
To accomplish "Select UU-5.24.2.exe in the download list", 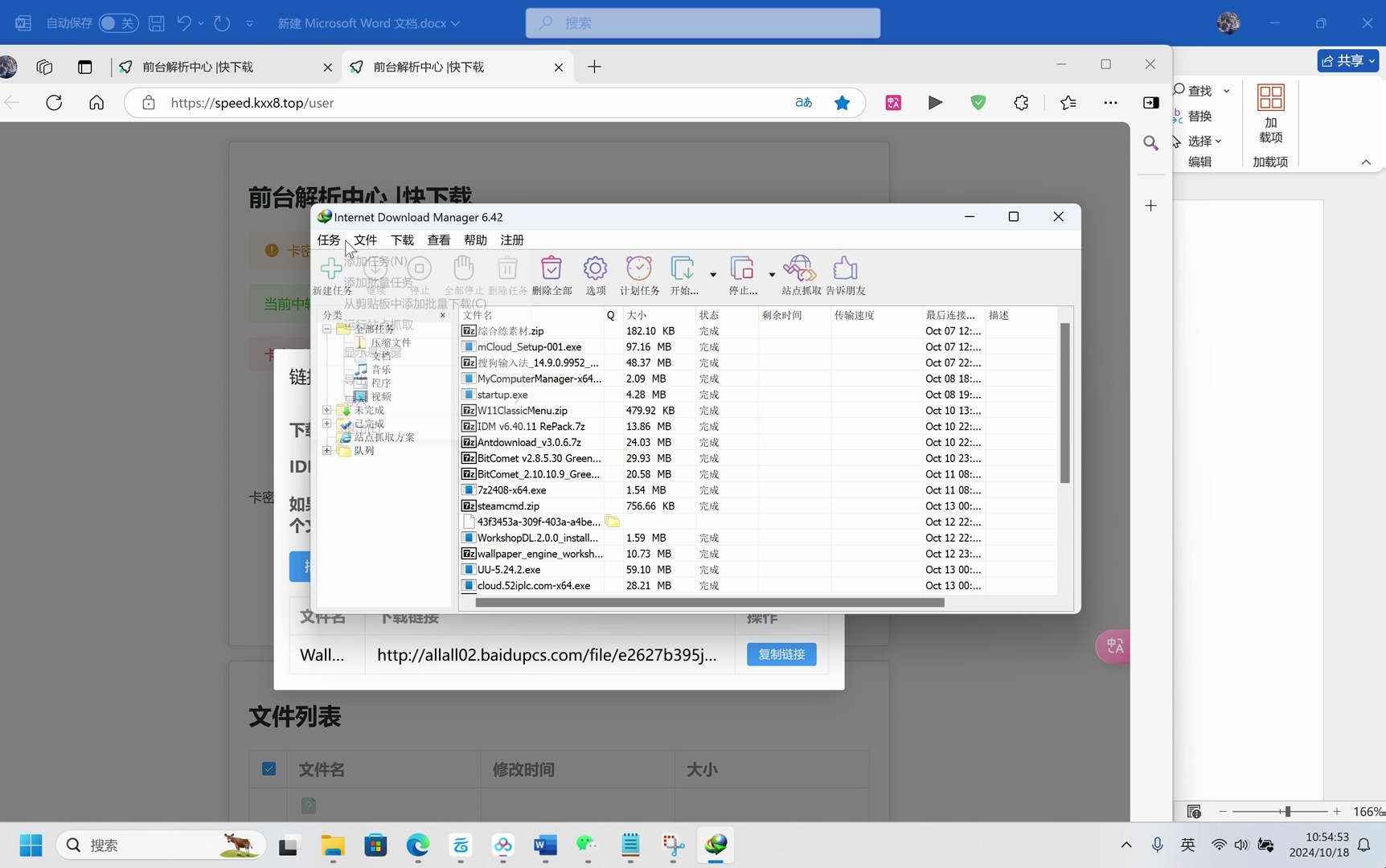I will [759, 570].
